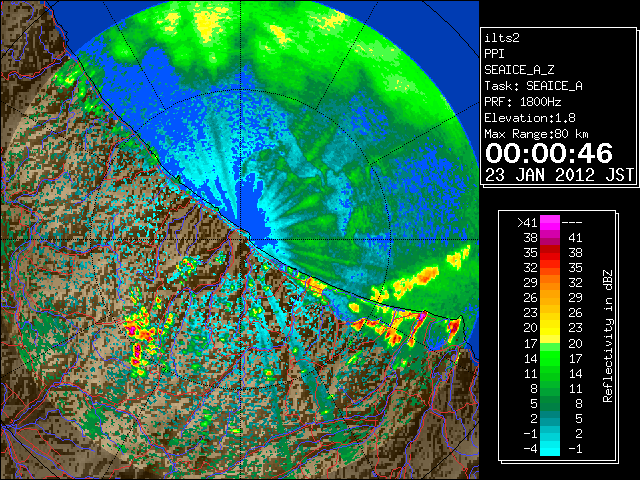Click the 'PPI' scan type text
Image resolution: width=640 pixels, height=480 pixels.
(494, 54)
